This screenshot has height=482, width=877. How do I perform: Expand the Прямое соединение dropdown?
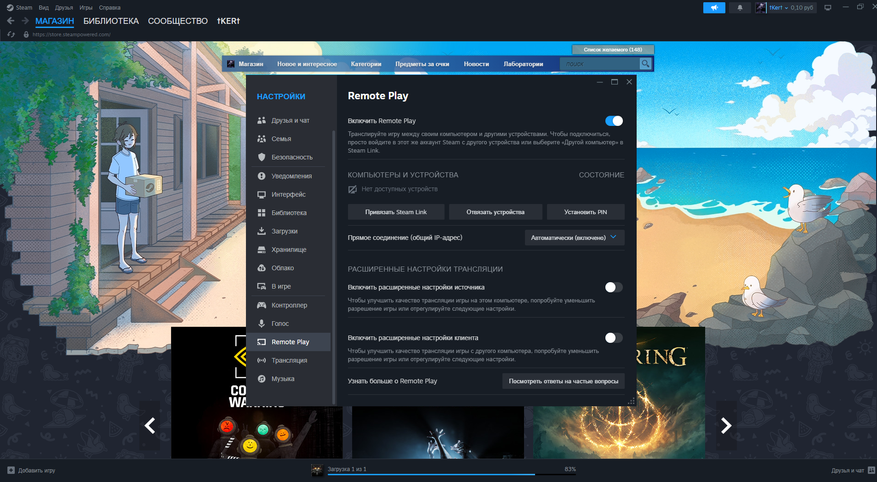(x=575, y=238)
